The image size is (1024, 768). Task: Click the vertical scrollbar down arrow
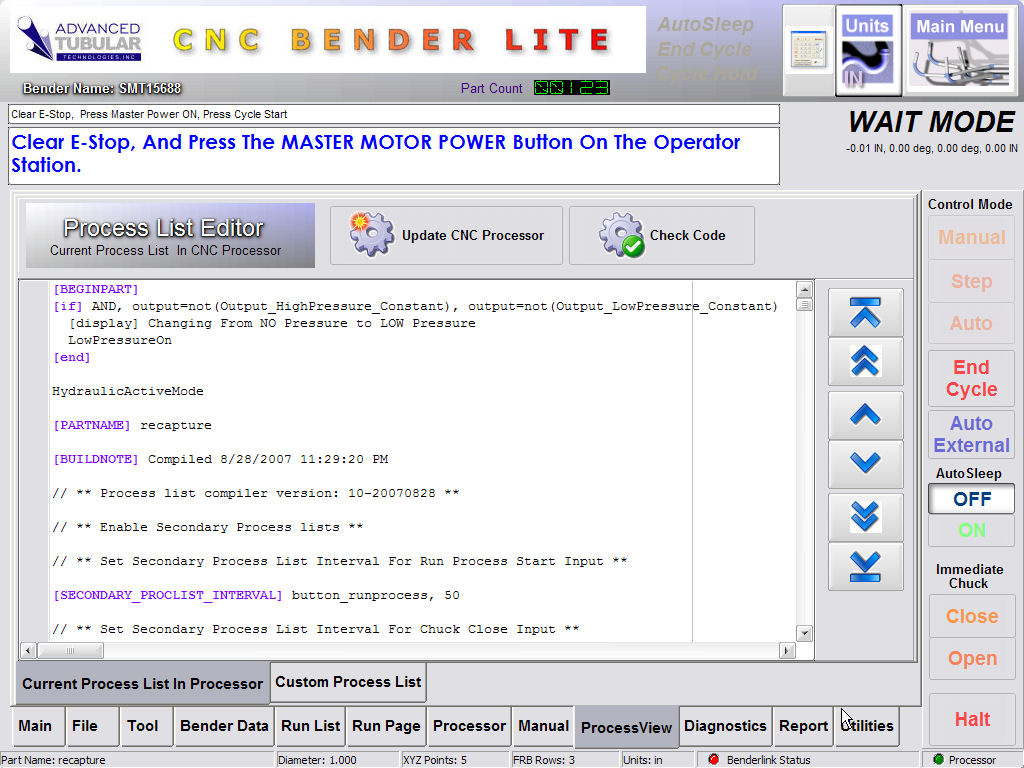point(804,633)
